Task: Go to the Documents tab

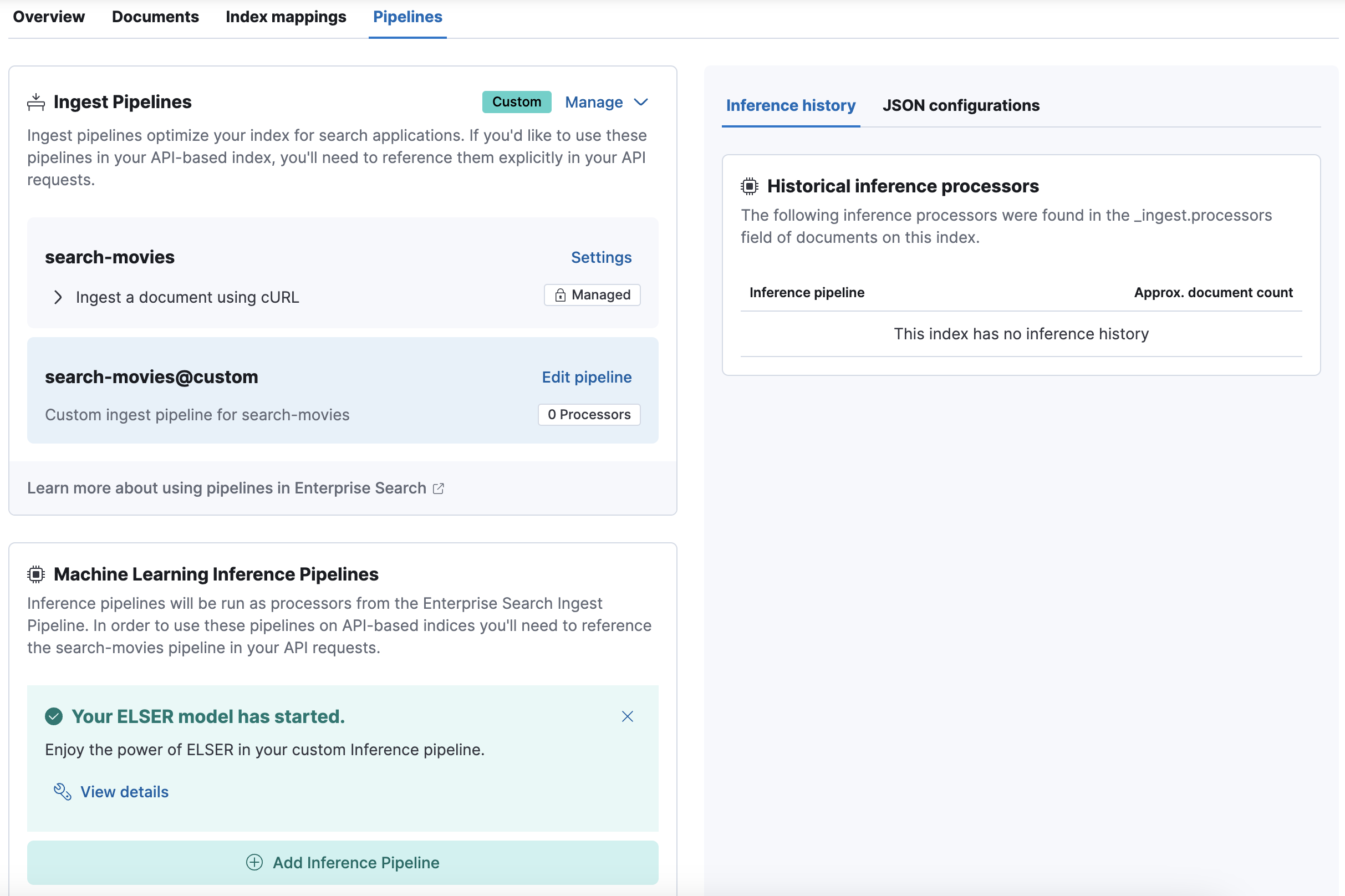Action: click(x=155, y=17)
